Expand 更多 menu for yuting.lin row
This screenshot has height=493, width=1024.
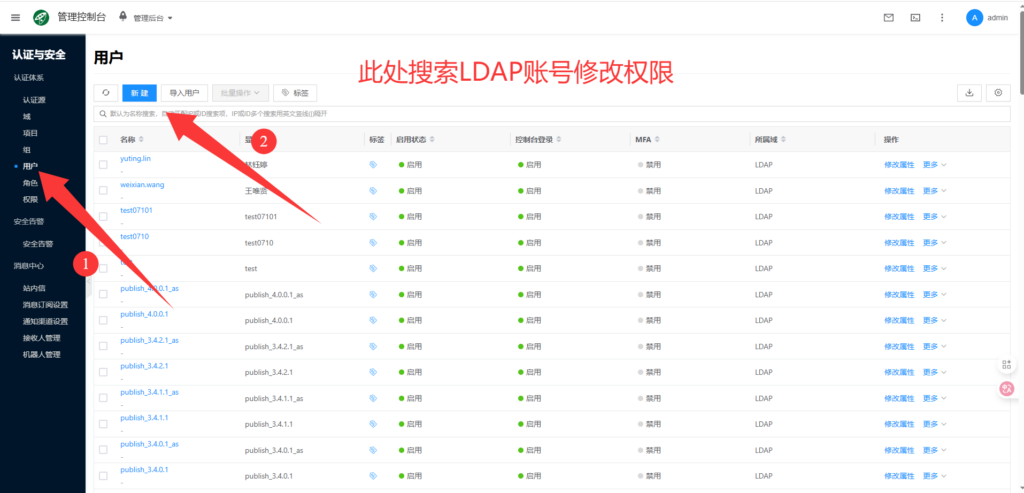(934, 164)
